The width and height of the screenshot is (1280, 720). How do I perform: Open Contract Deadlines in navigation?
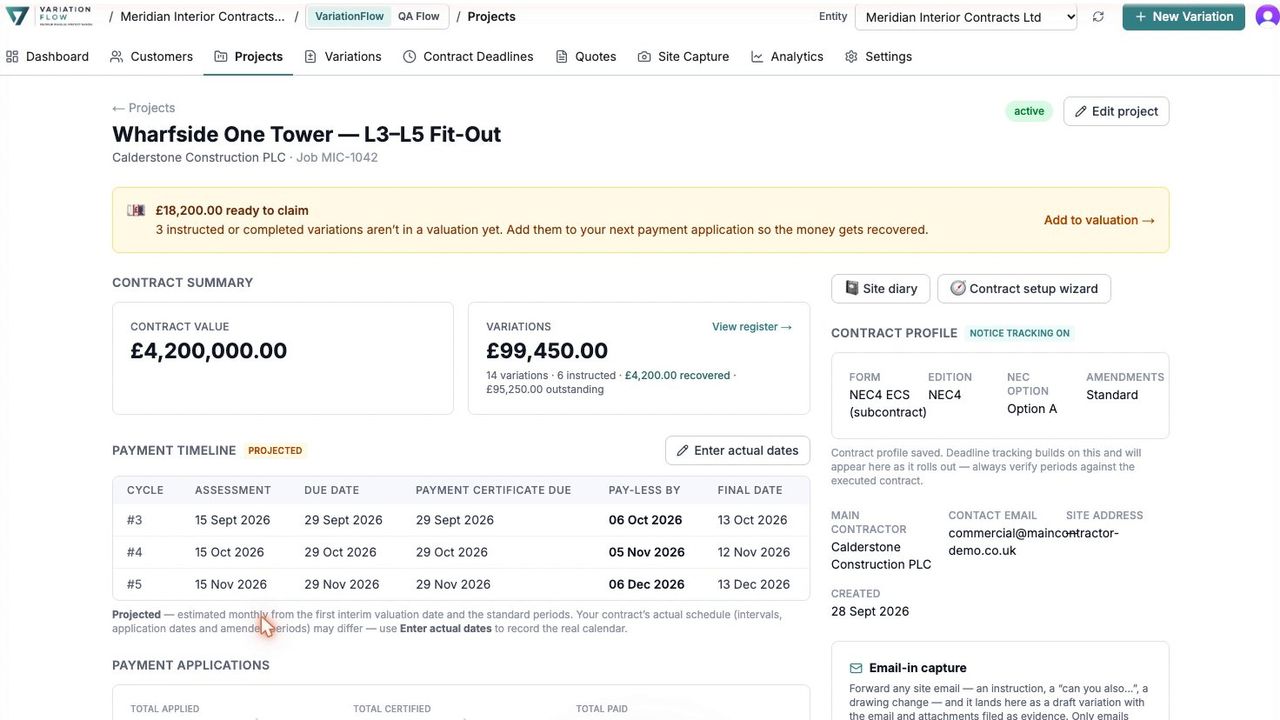[x=468, y=57]
